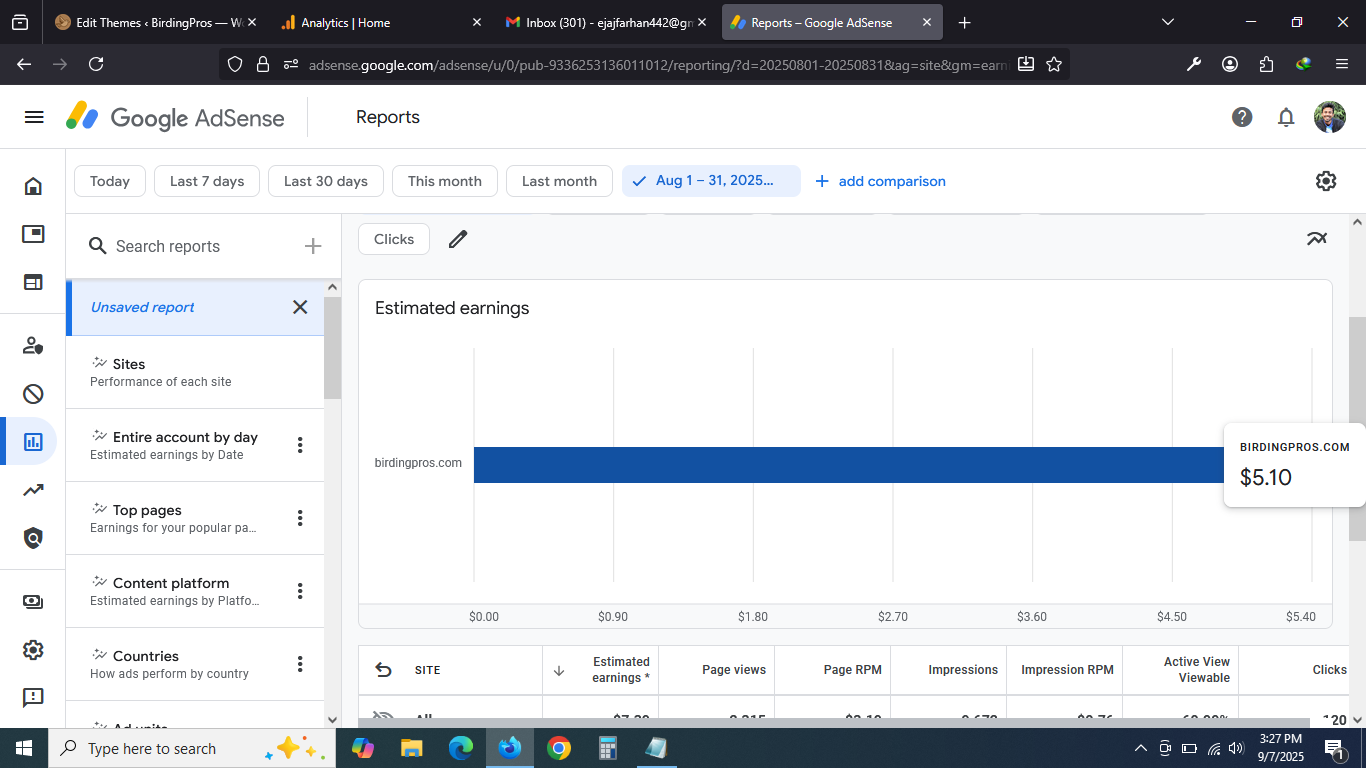Click the browser address bar URL

point(658,64)
